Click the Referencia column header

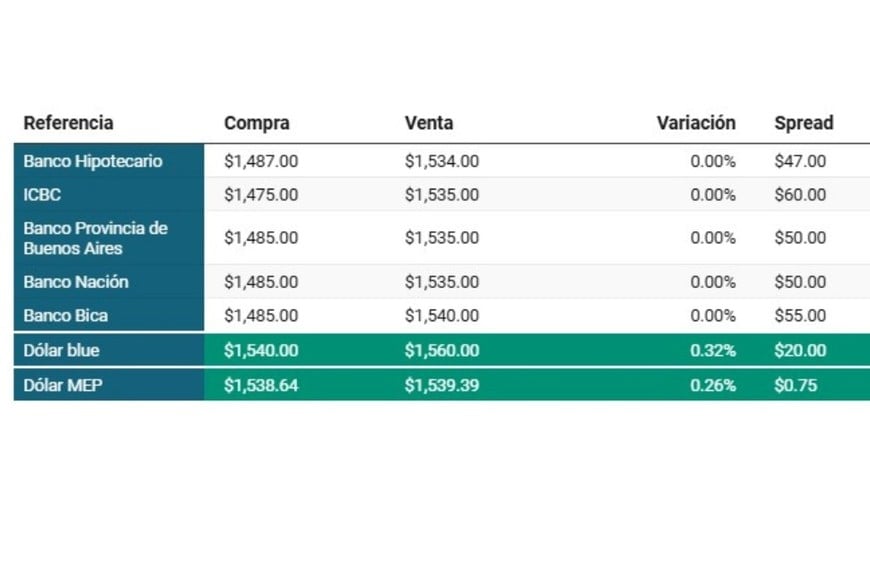(x=68, y=123)
